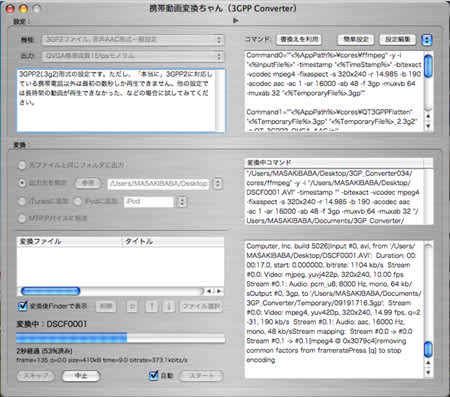Click the /Users/MASAKIBABA/Desktop output path field

coord(158,184)
